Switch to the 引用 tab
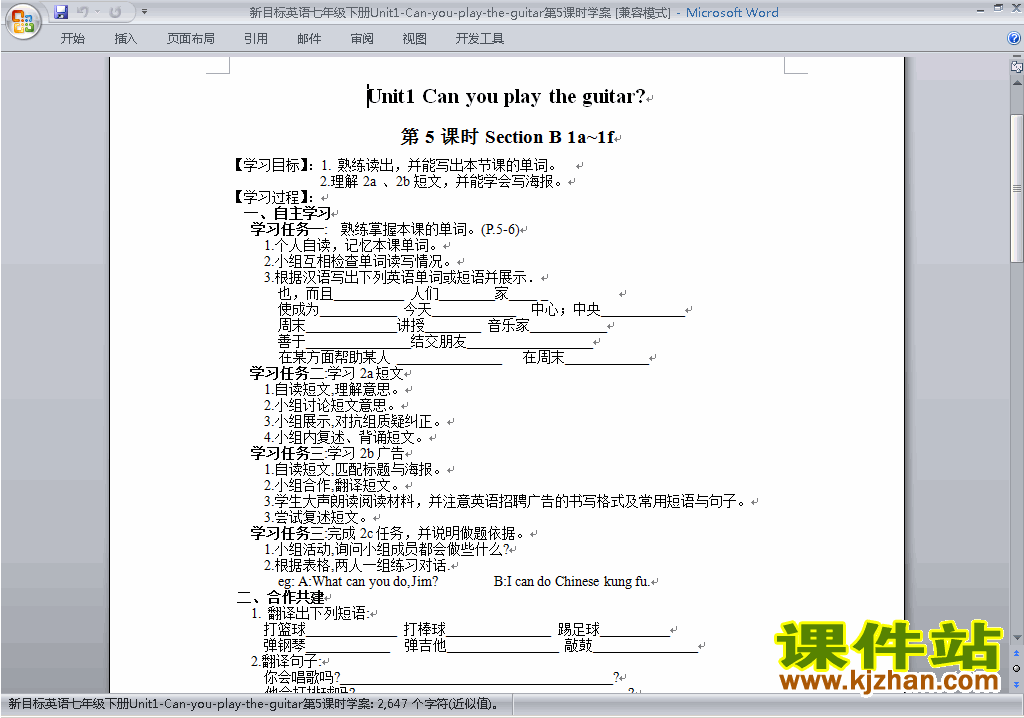Viewport: 1024px width, 718px height. (x=255, y=39)
